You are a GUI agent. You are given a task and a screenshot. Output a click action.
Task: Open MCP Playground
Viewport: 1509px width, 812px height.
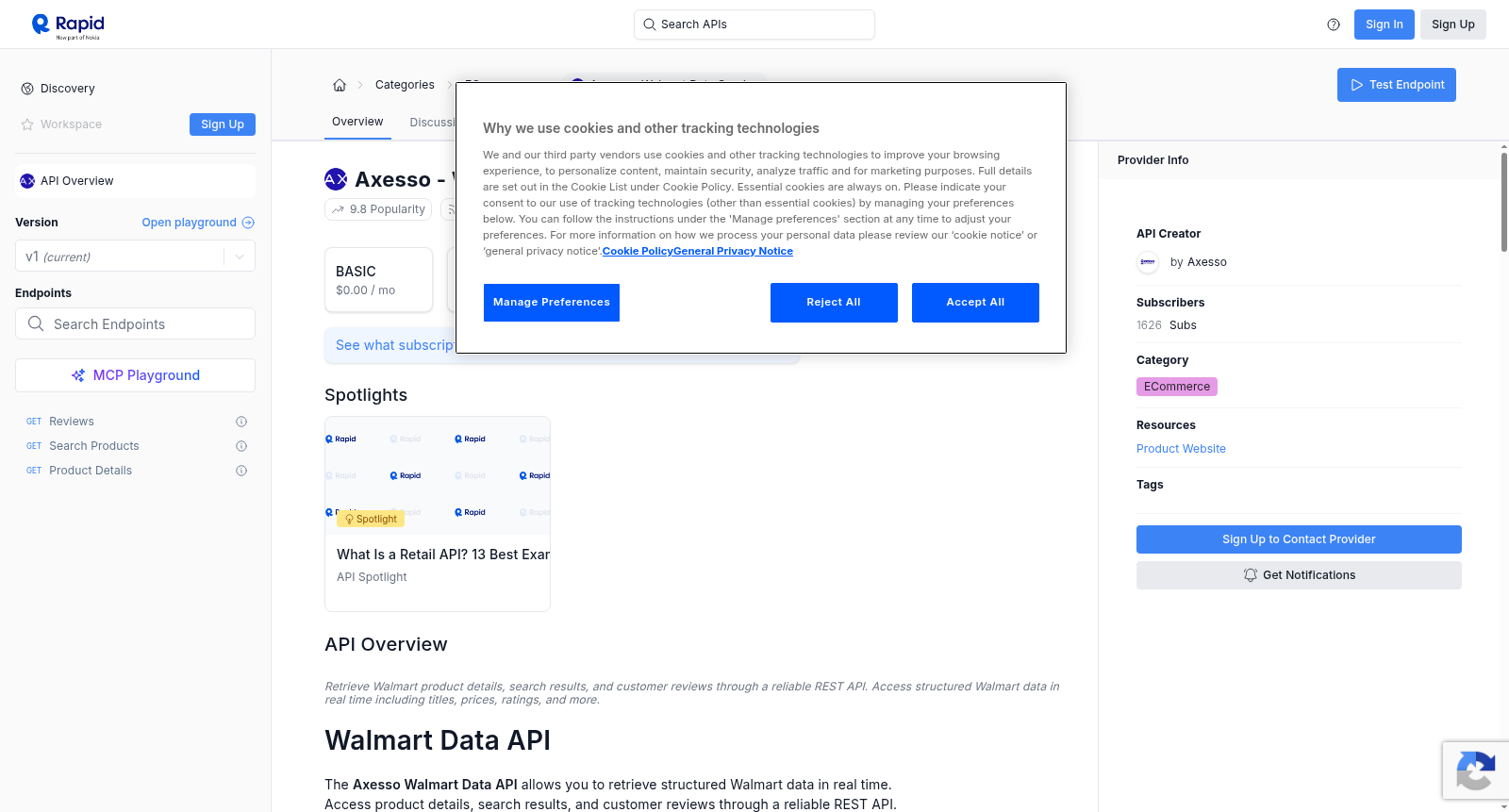click(x=135, y=375)
